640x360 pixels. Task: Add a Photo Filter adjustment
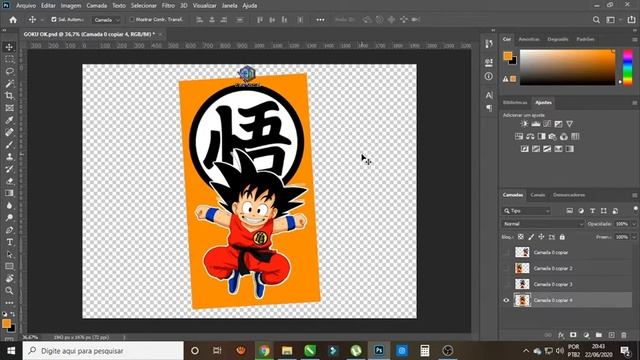click(x=552, y=136)
